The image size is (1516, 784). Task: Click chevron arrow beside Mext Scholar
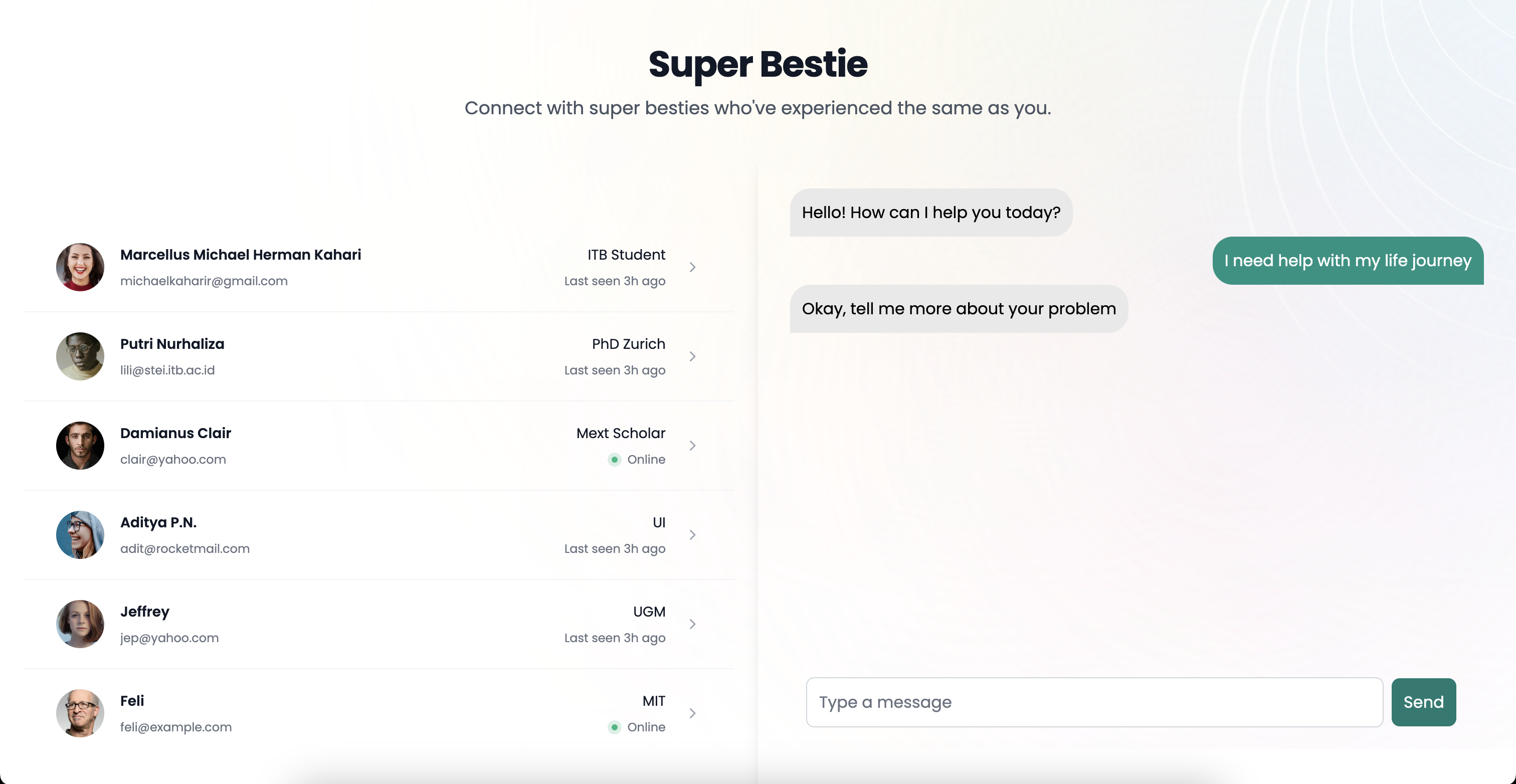(692, 446)
